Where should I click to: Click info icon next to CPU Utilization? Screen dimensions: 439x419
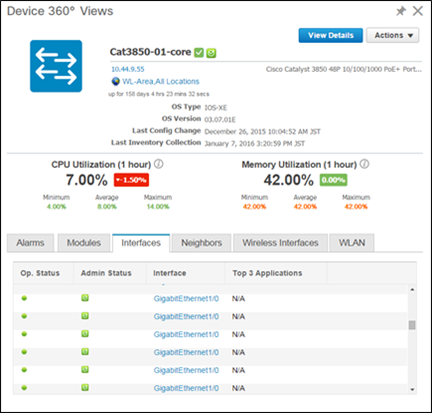(x=159, y=164)
